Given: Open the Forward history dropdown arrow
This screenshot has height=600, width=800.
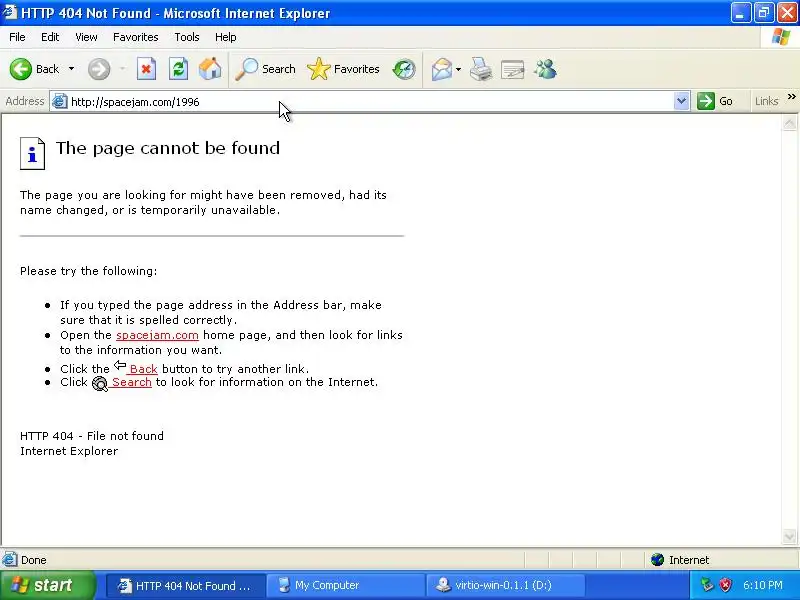Looking at the screenshot, I should point(122,69).
